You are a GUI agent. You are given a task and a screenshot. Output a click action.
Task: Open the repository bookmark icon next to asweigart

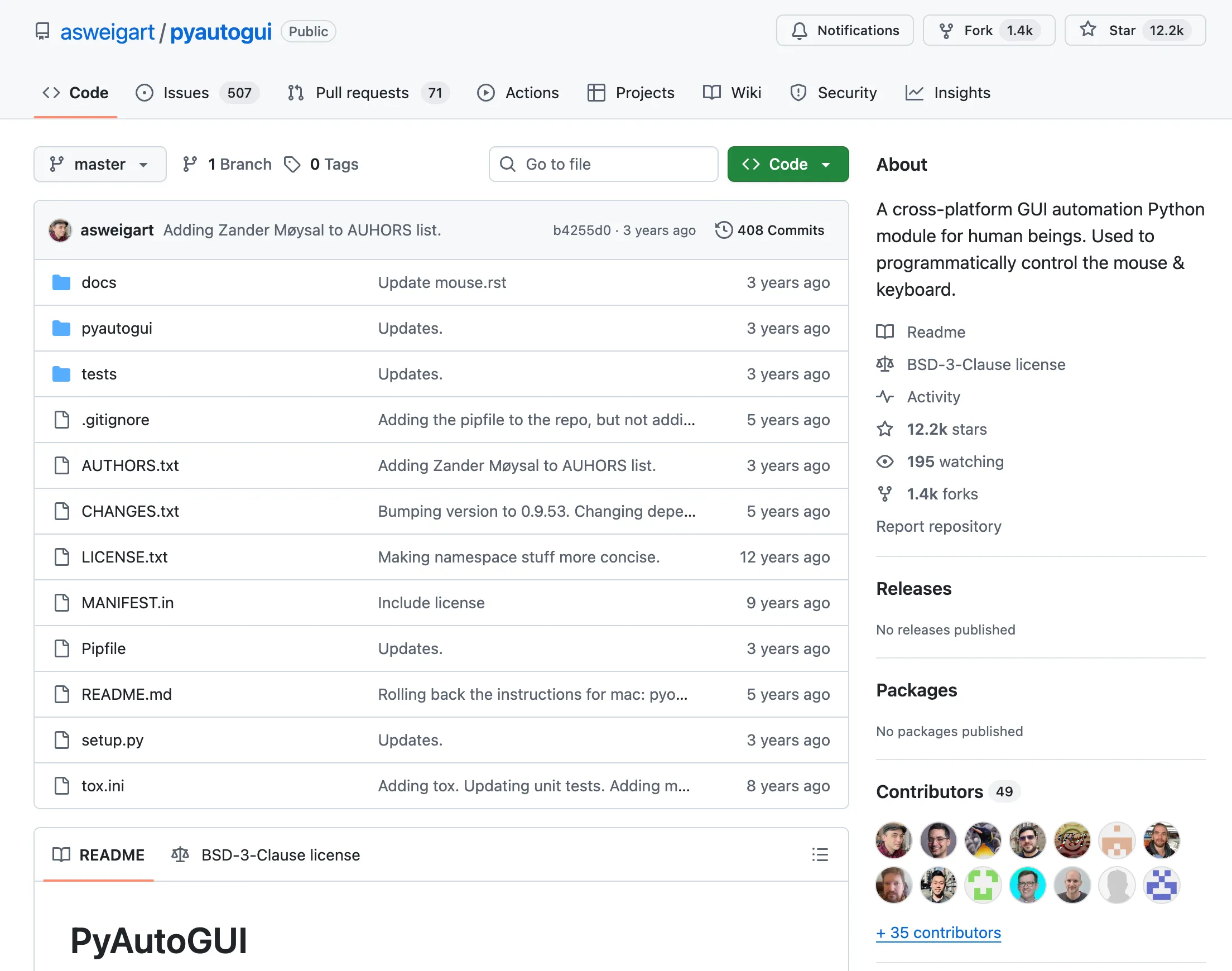point(42,32)
